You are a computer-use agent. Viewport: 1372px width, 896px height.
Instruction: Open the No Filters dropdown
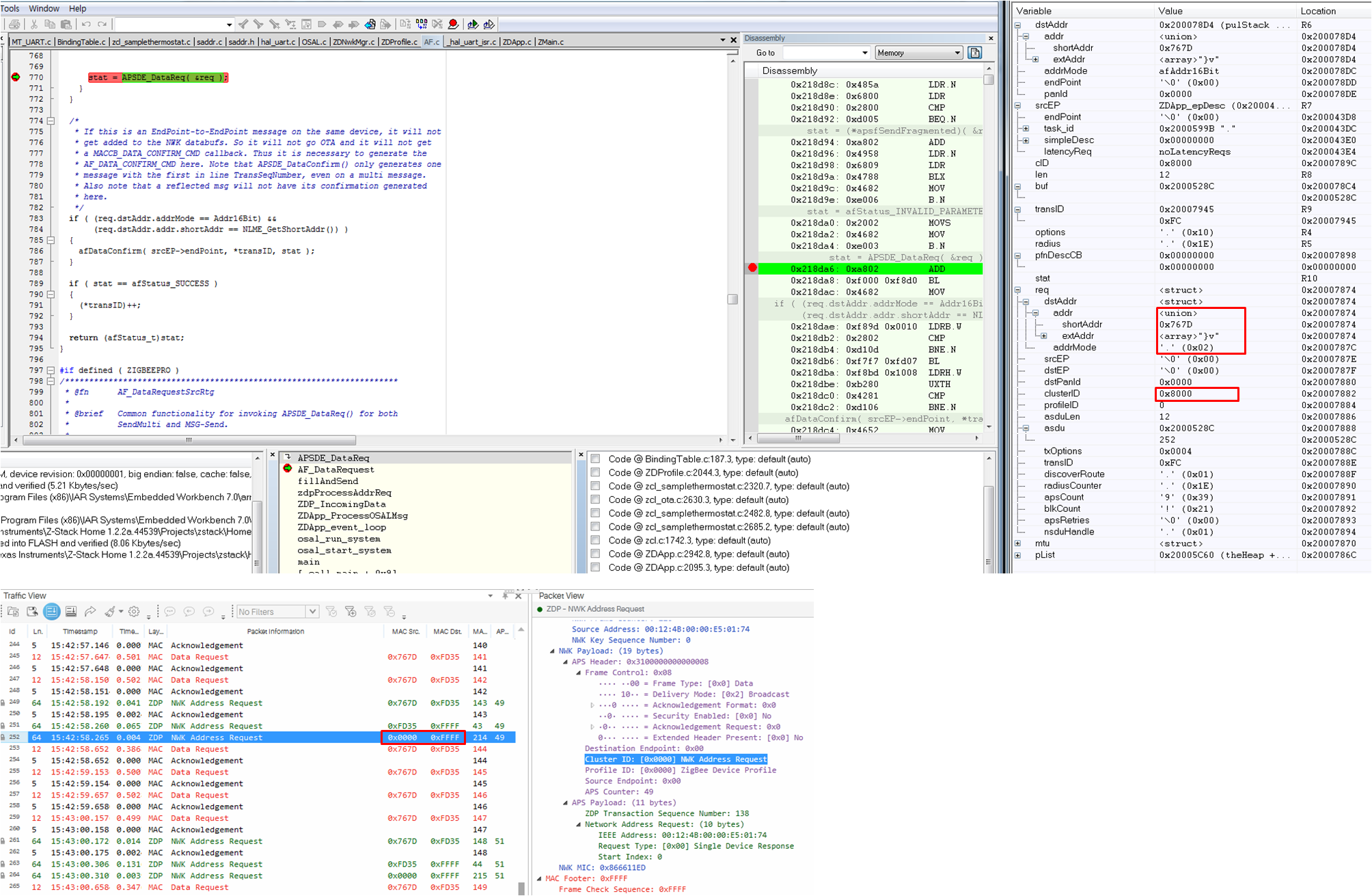[312, 612]
